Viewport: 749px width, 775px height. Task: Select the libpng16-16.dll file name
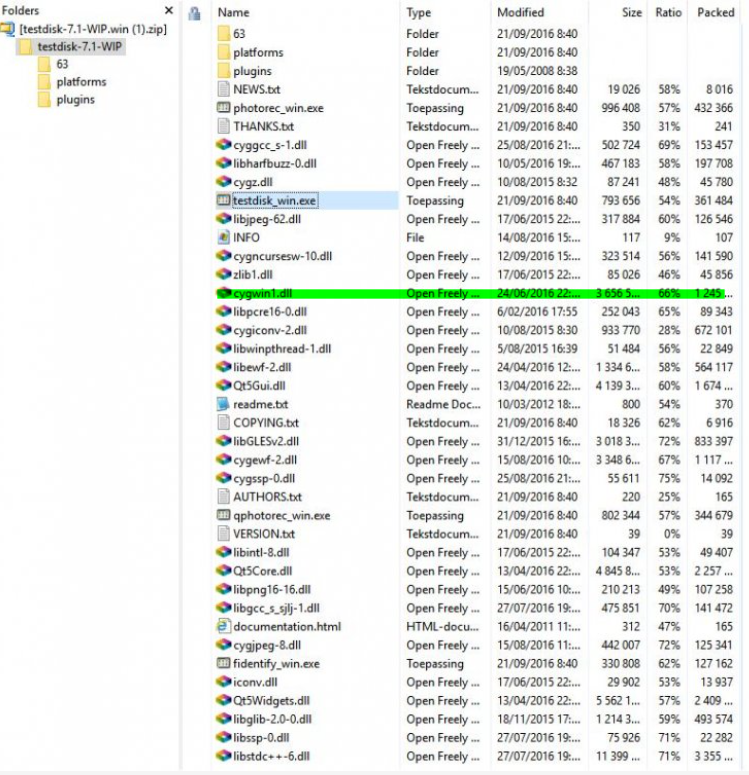[x=272, y=590]
